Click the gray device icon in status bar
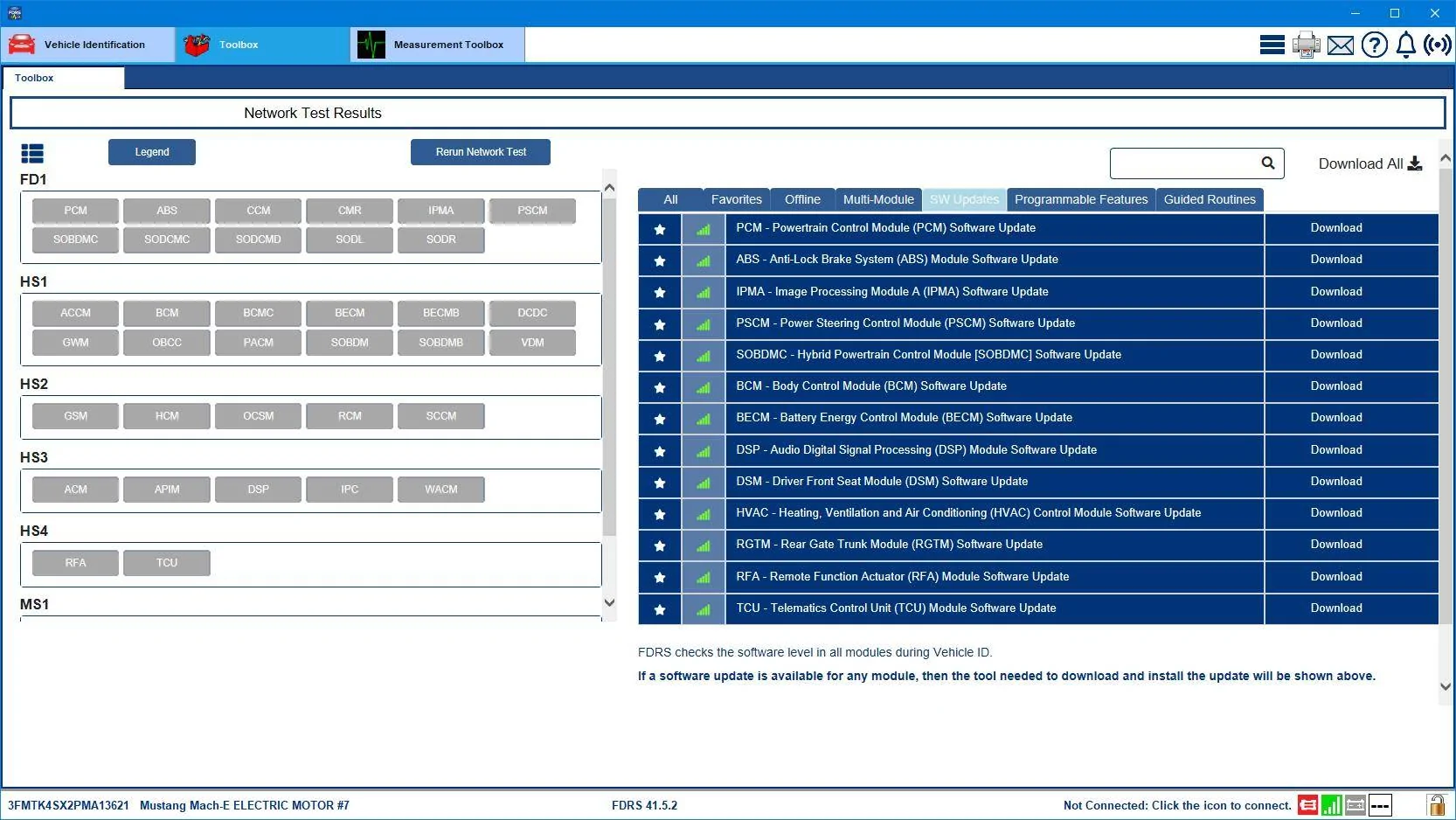Screen dimensions: 1456x820 tap(1355, 805)
